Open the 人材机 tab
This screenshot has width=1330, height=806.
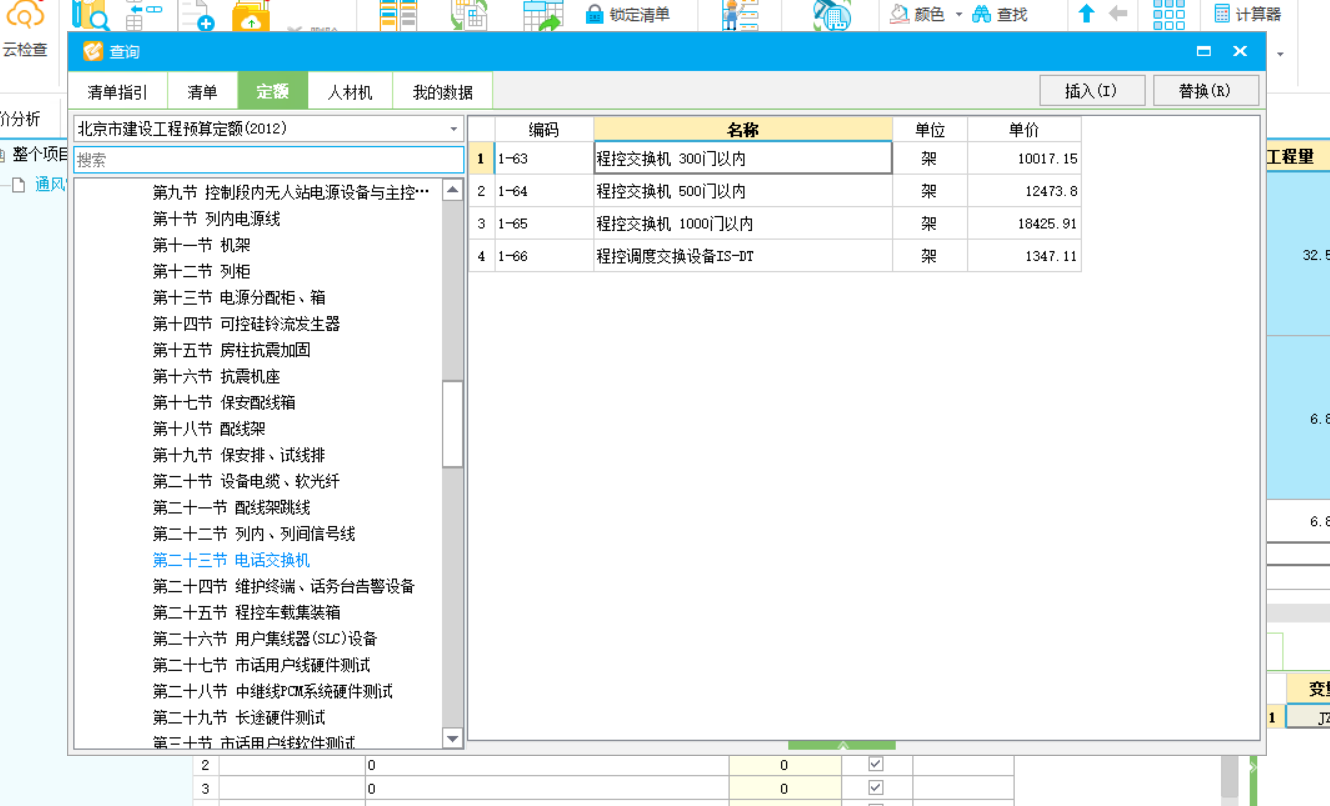click(350, 92)
